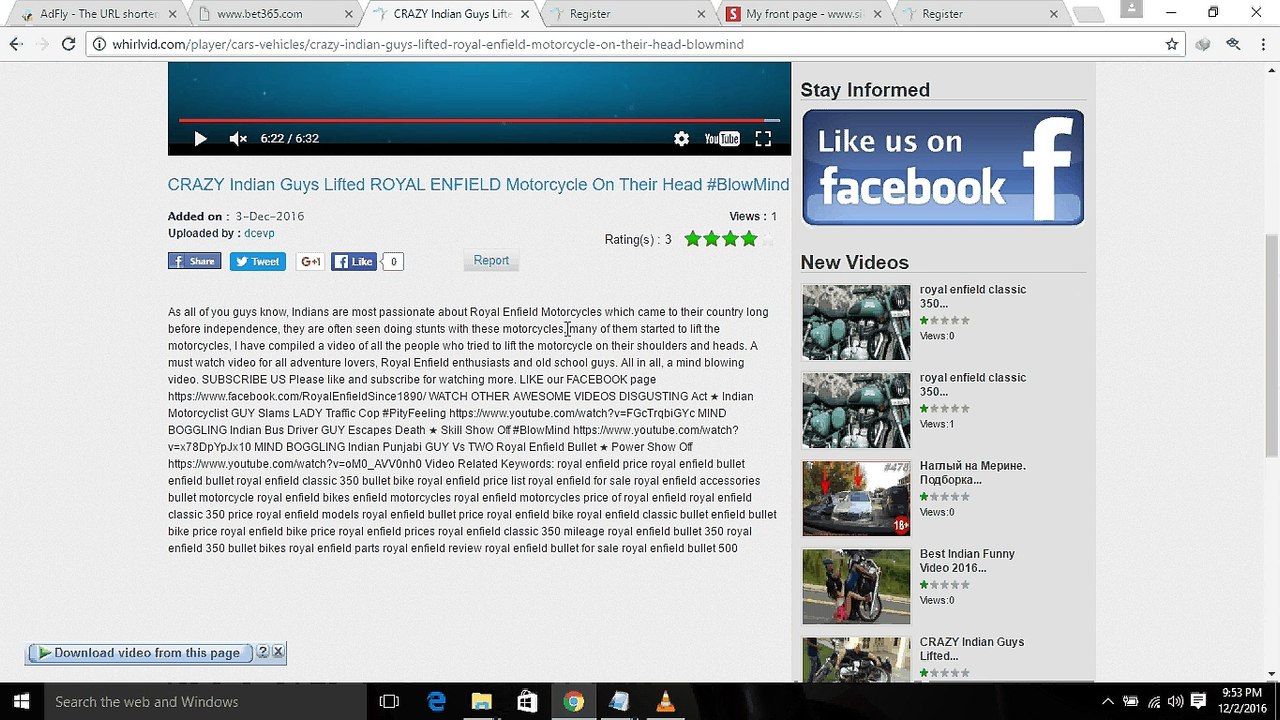The image size is (1280, 720).
Task: View site information icon in address bar
Action: 99,44
